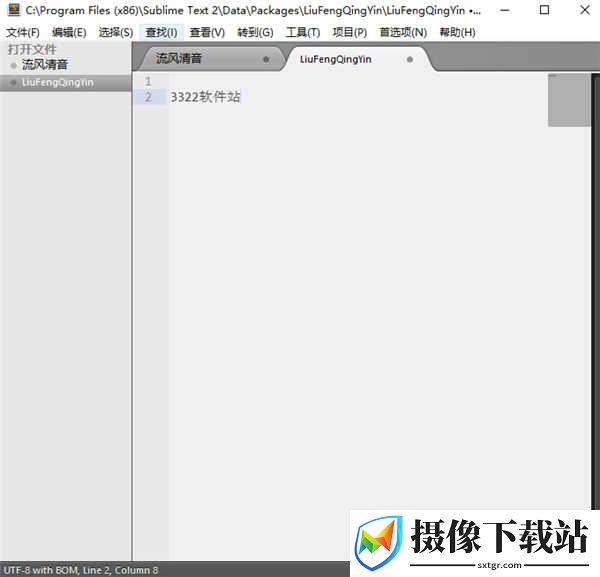The image size is (600, 577).
Task: Minimize the Sublime Text window
Action: [505, 10]
